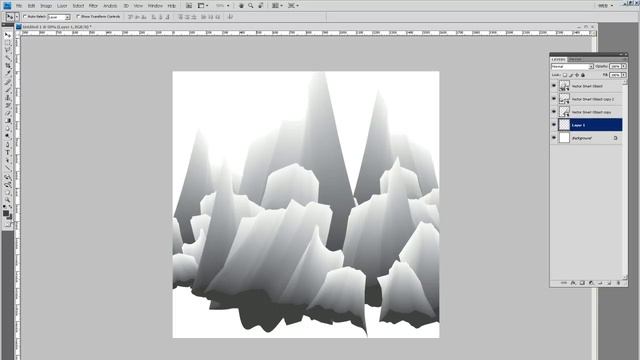Select the Lasso tool

point(8,50)
